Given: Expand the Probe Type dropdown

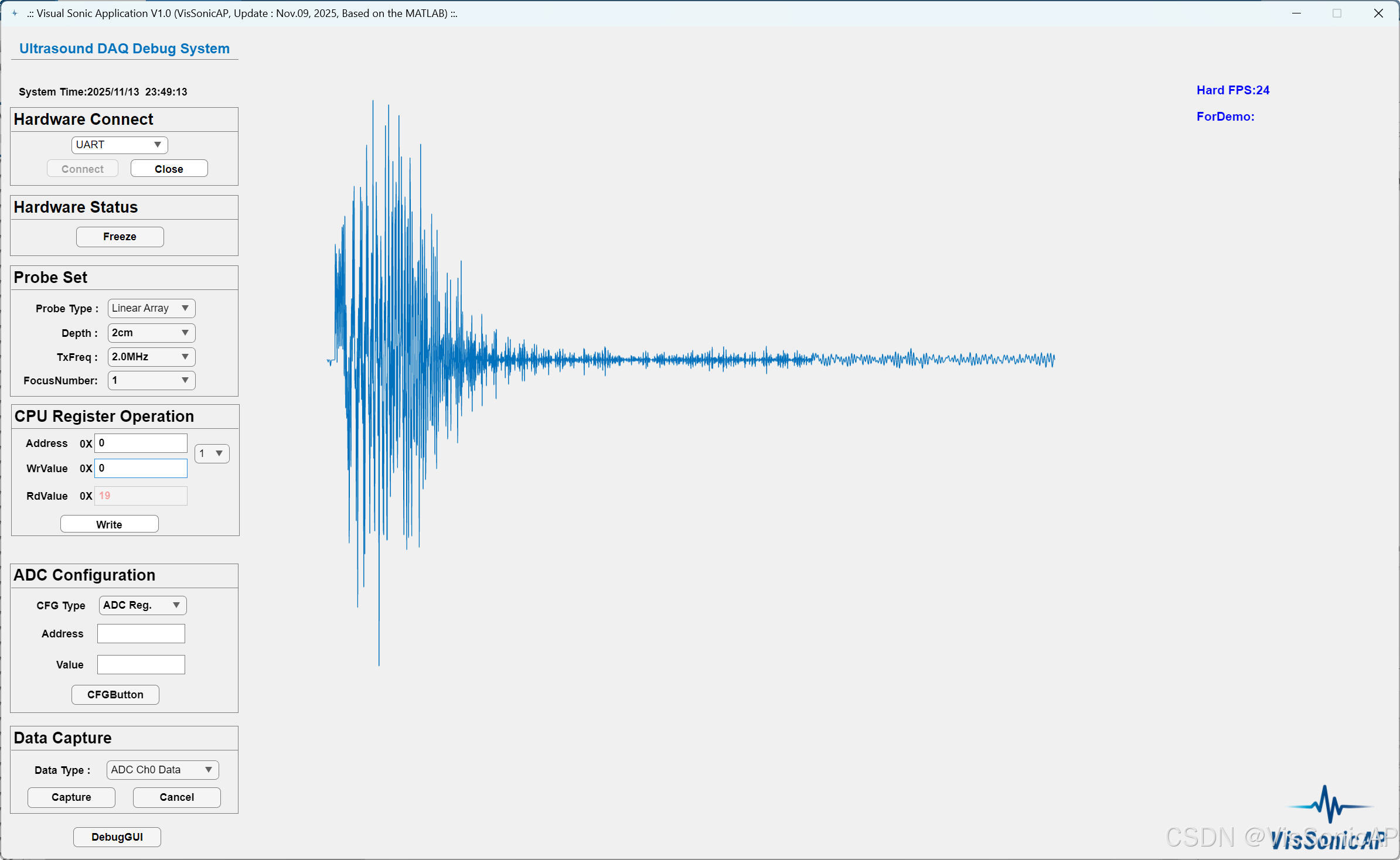Looking at the screenshot, I should (x=151, y=308).
